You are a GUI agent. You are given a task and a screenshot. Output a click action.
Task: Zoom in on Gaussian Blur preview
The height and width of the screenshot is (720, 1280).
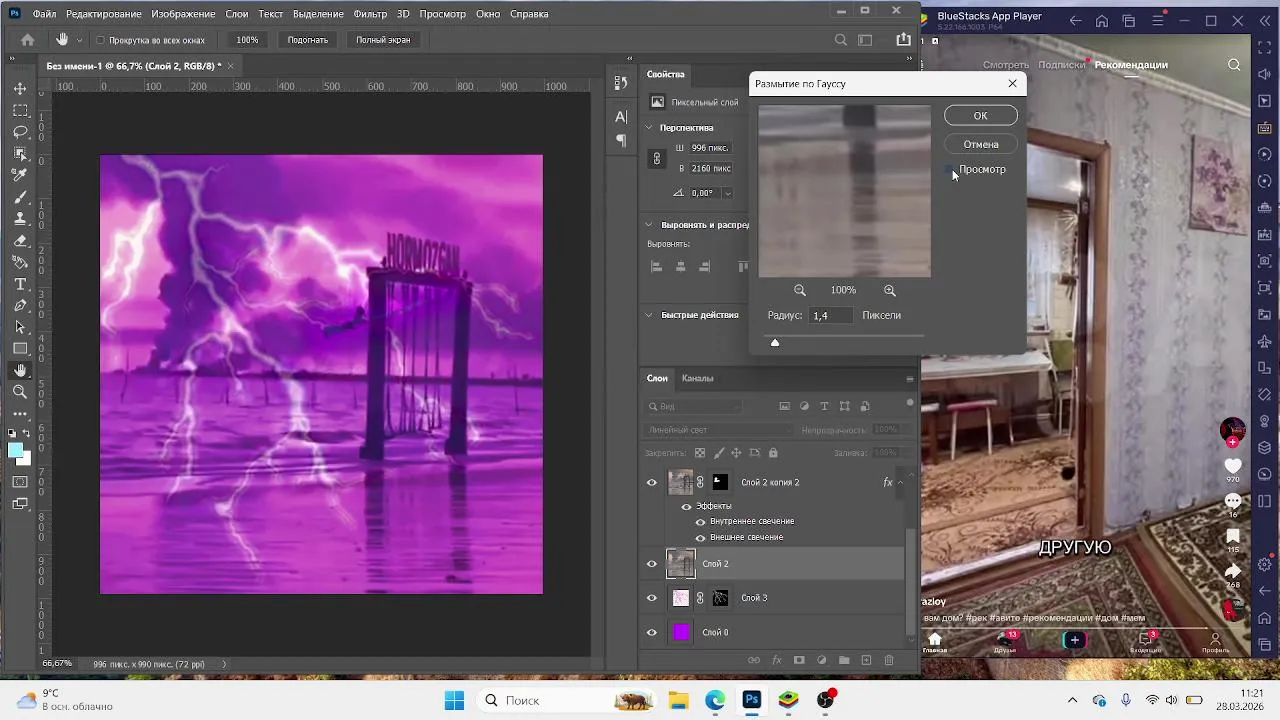890,290
